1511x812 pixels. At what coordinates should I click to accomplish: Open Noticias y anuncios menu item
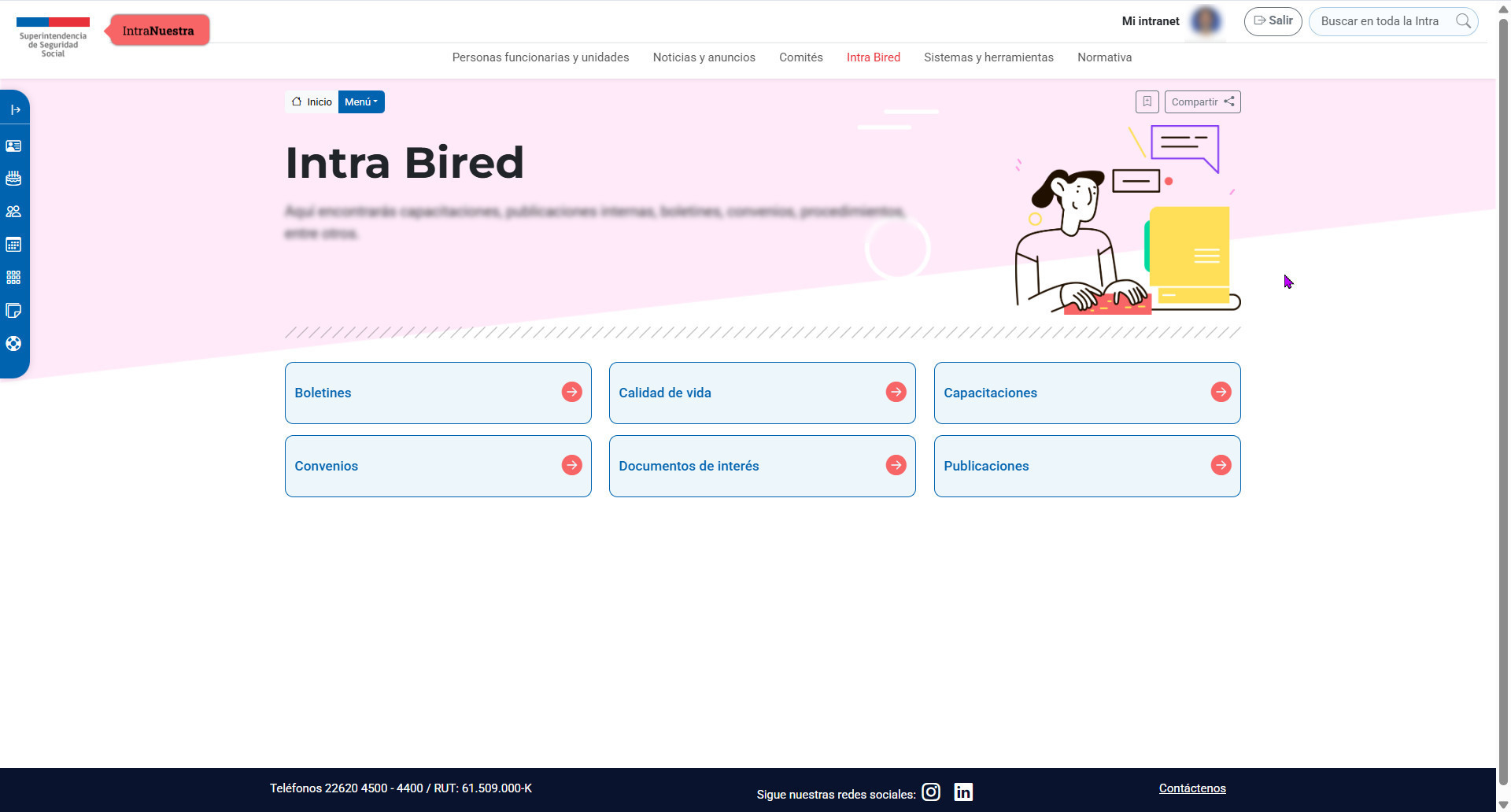(704, 57)
